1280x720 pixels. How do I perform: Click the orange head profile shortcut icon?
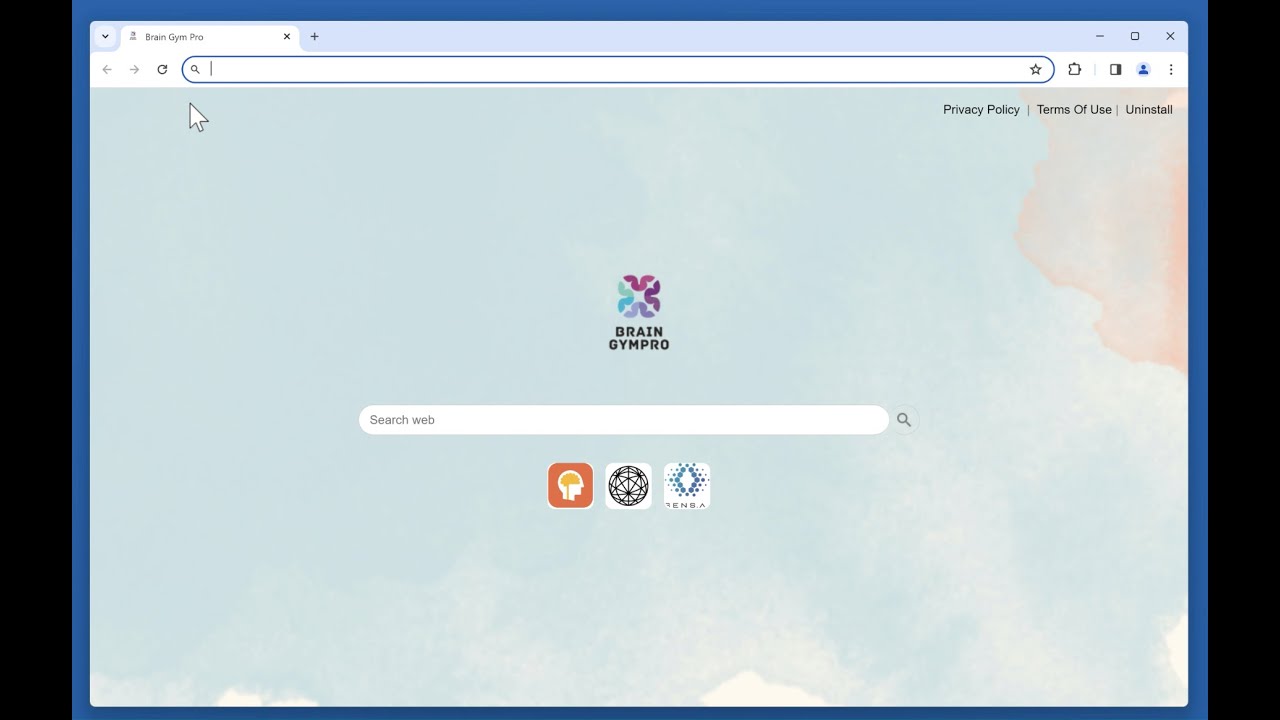click(x=570, y=485)
